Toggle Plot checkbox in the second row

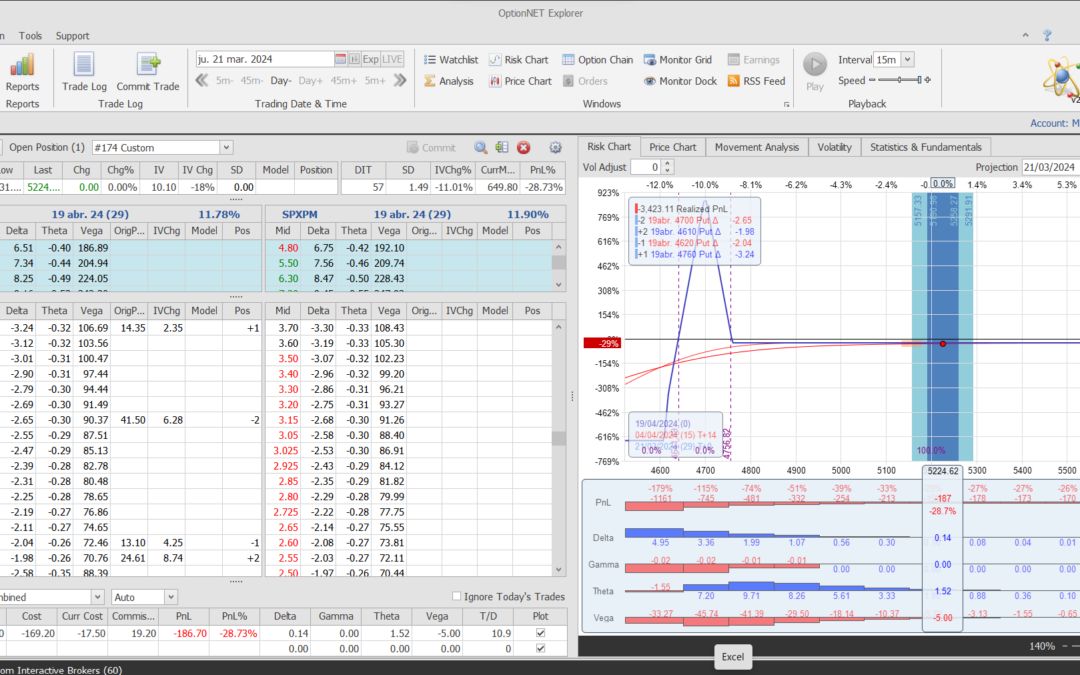point(541,648)
